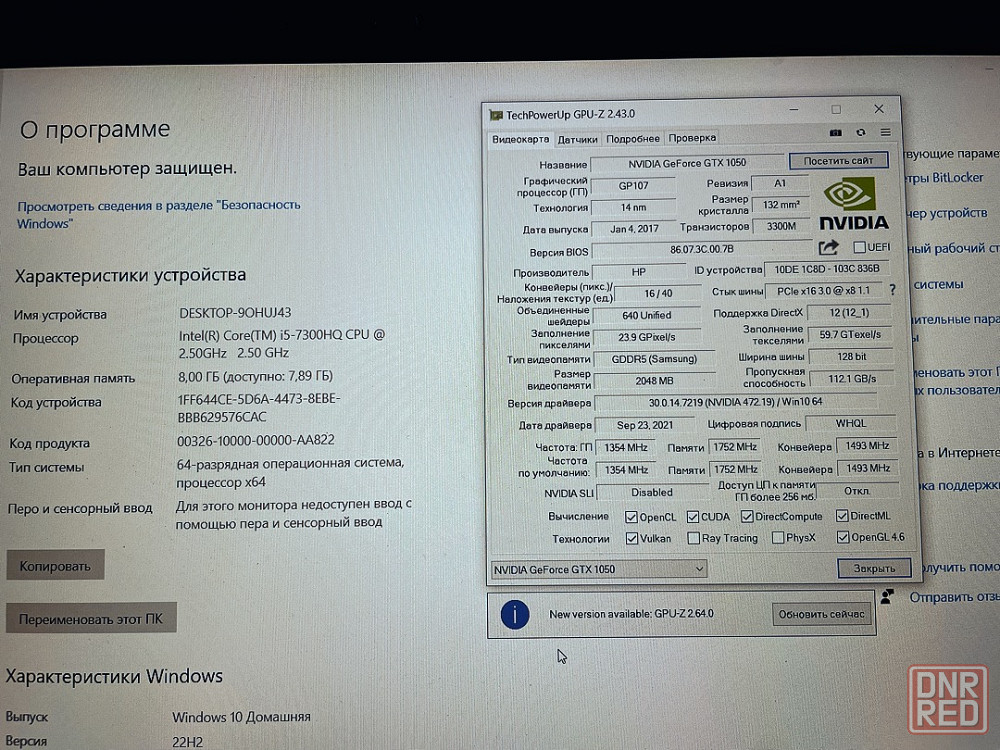Toggle the DirectCompute checkbox
1000x750 pixels.
point(747,516)
